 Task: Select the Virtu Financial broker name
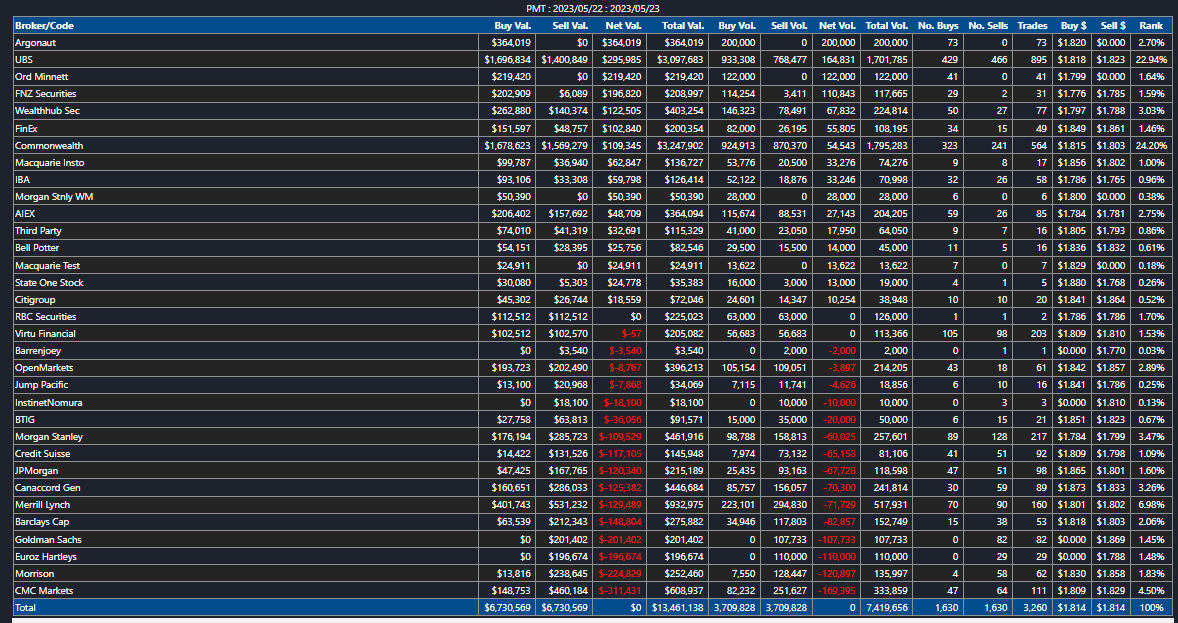tap(45, 334)
